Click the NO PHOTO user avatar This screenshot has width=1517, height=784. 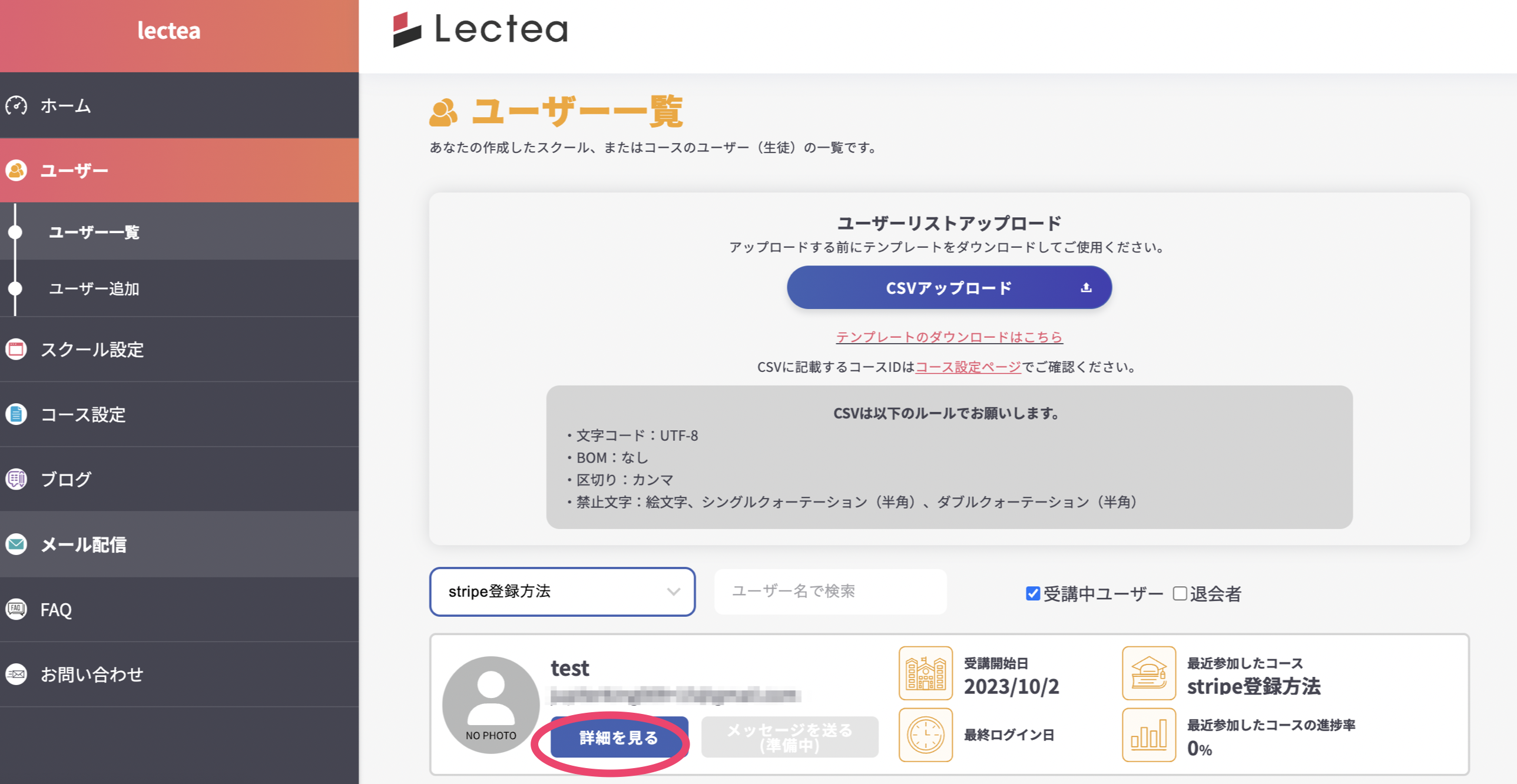[491, 705]
